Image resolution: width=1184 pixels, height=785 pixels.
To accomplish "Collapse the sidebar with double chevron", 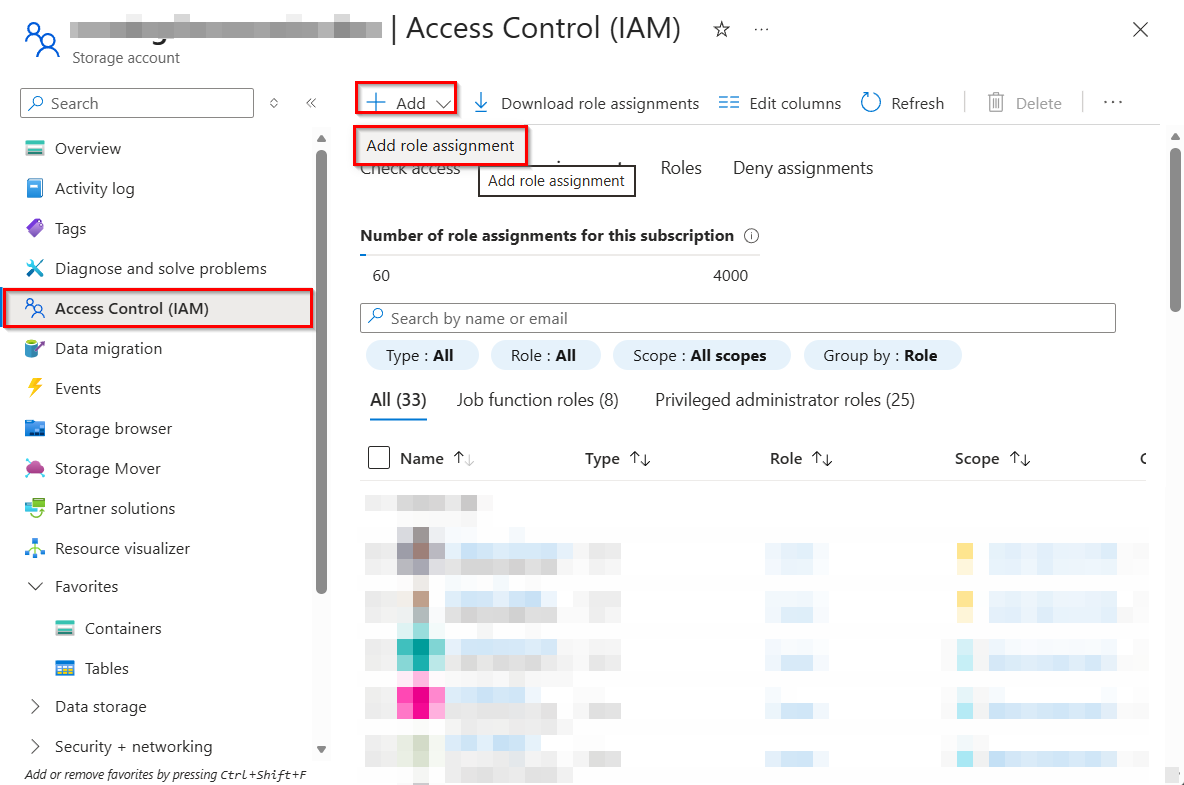I will coord(311,103).
